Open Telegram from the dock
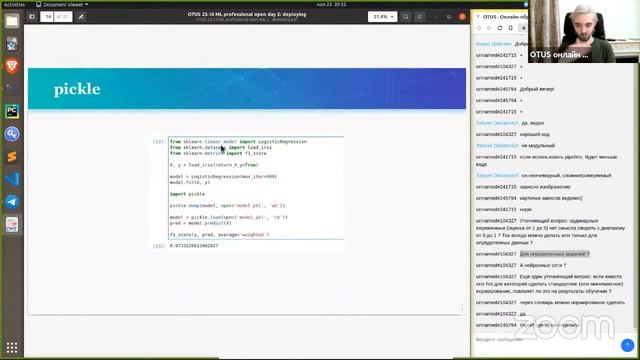This screenshot has width=640, height=360. pyautogui.click(x=12, y=202)
